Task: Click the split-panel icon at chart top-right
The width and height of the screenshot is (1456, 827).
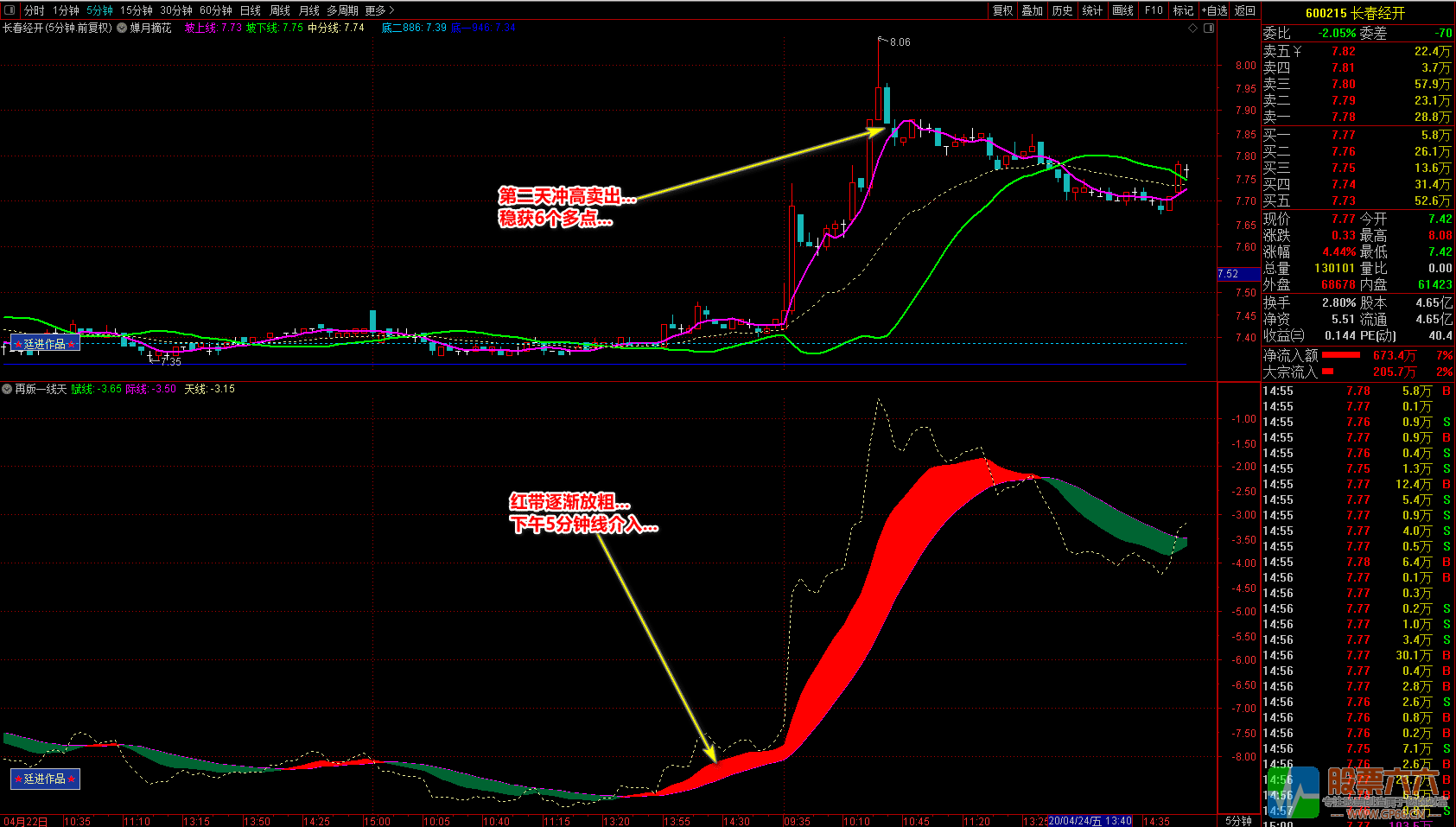Action: click(1209, 29)
